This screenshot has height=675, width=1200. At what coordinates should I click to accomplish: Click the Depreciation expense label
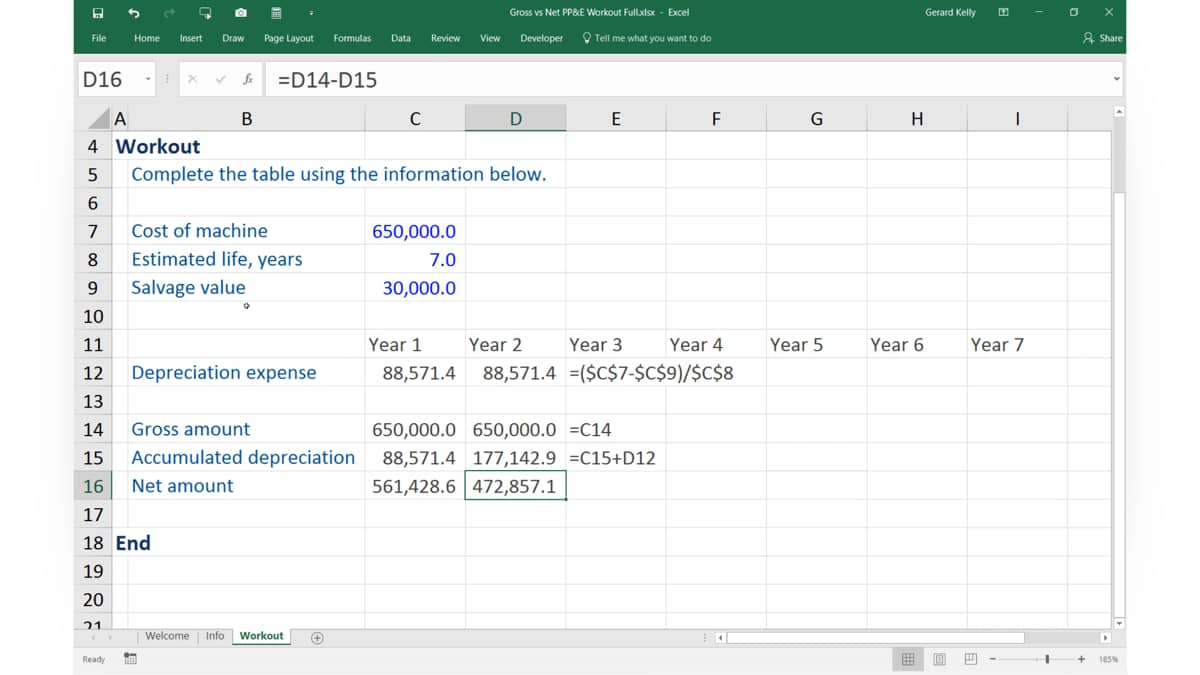224,373
